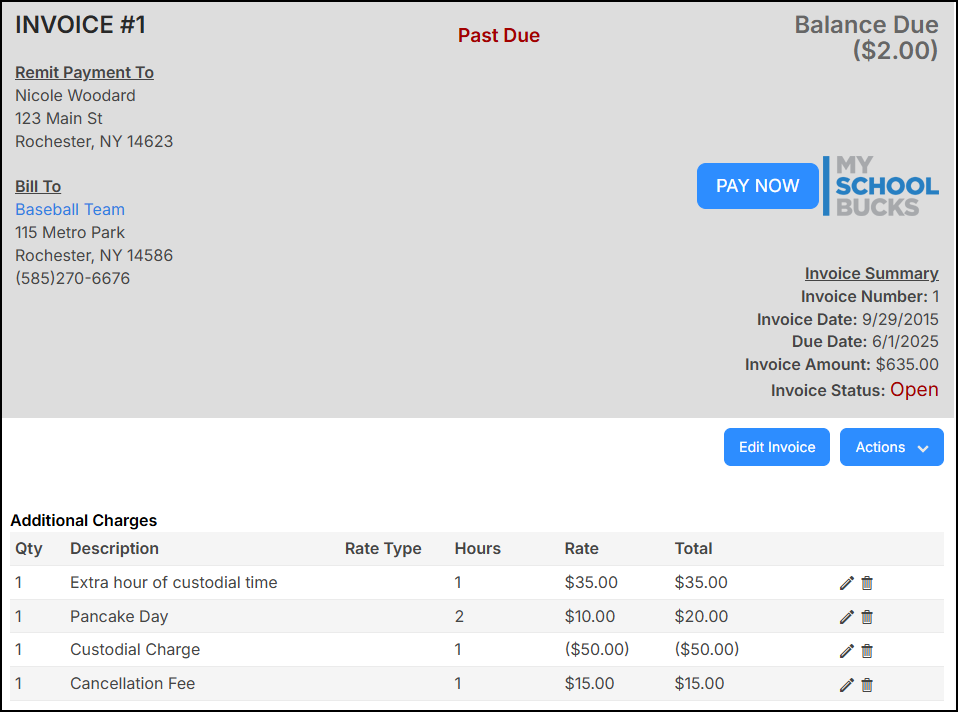This screenshot has width=958, height=712.
Task: Click the Total column header
Action: (693, 548)
